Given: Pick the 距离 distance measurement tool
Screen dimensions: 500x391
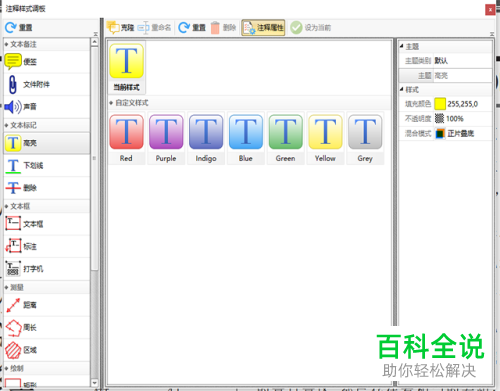Looking at the screenshot, I should pos(47,305).
